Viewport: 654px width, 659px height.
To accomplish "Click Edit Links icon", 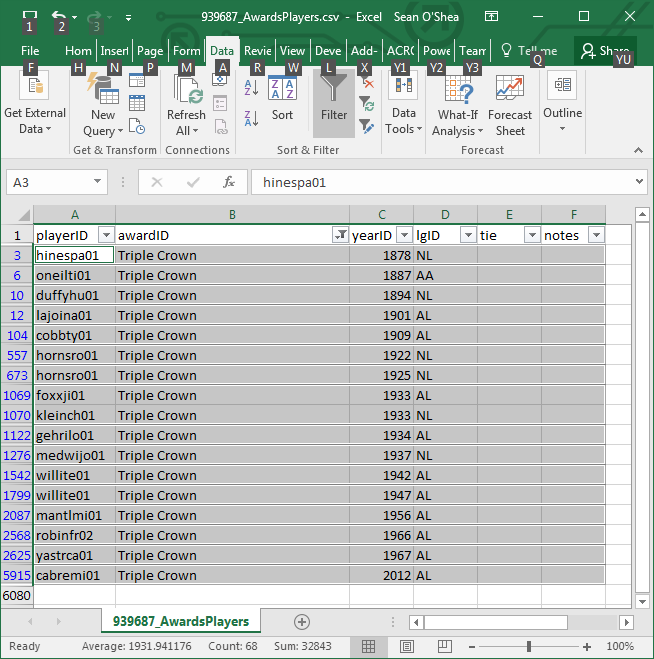I will coord(220,127).
